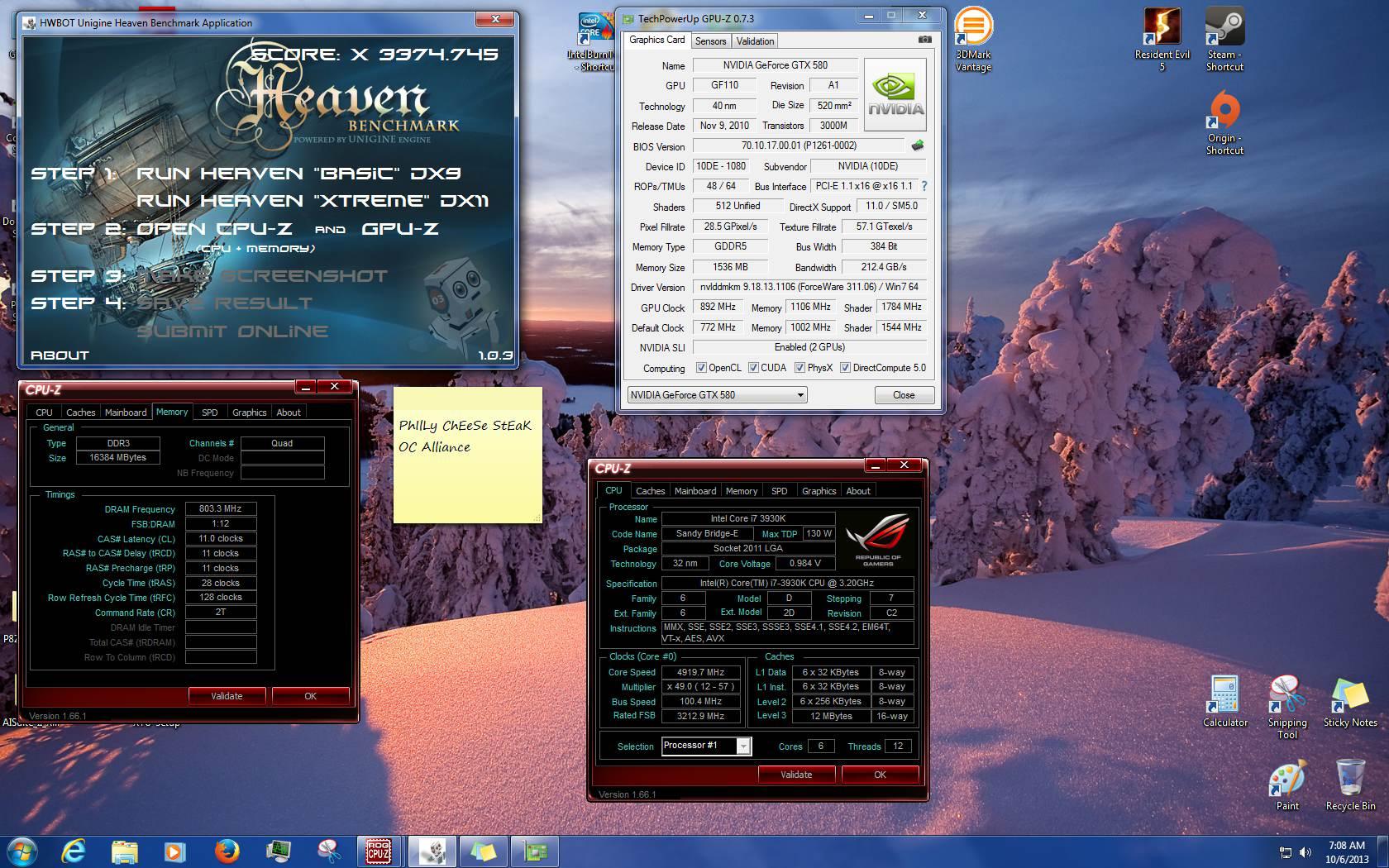Screen dimensions: 1389x868
Task: Click About in Heaven benchmark window
Action: [60, 355]
